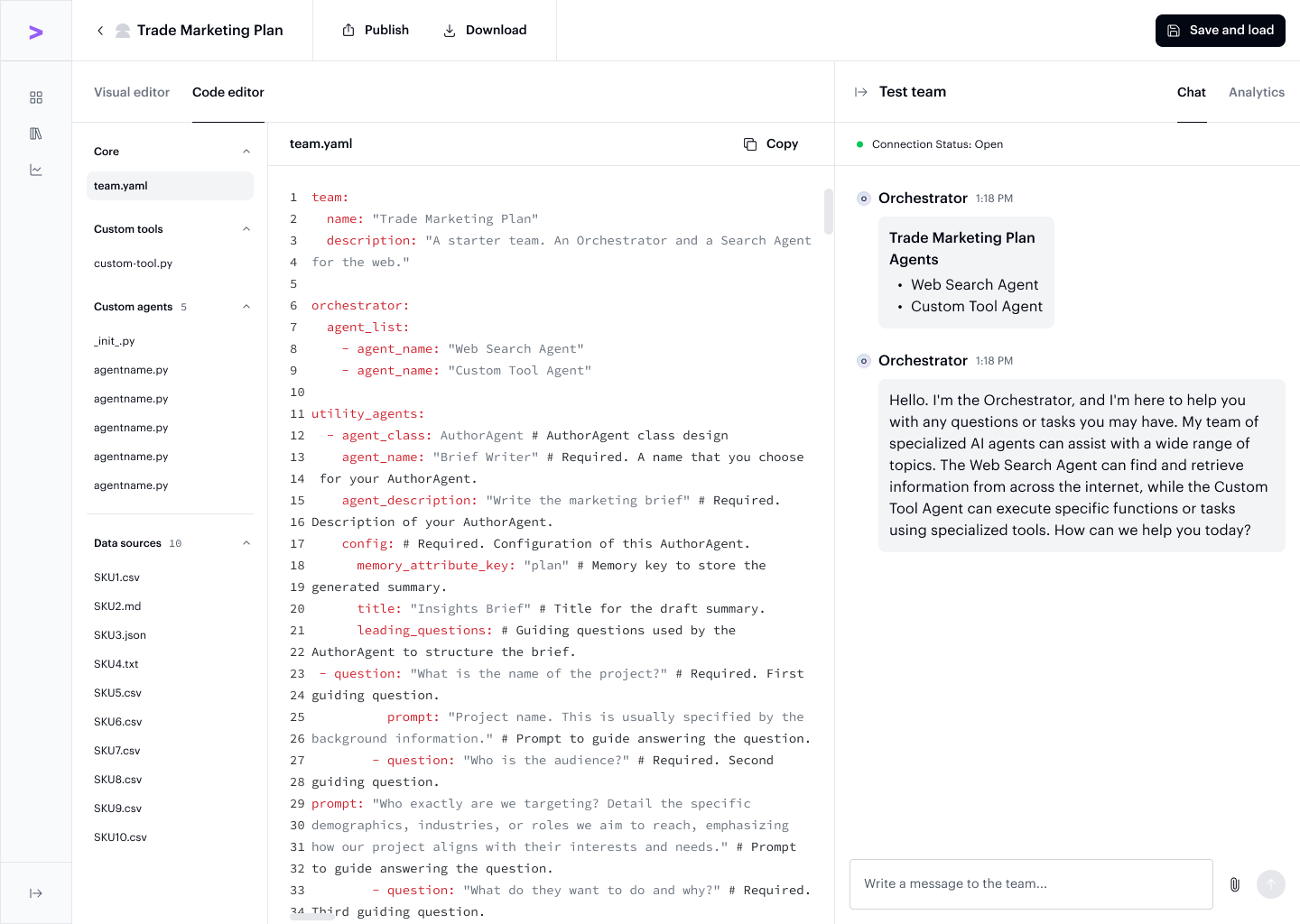Viewport: 1300px width, 924px height.
Task: Collapse the Data sources section
Action: pos(246,543)
